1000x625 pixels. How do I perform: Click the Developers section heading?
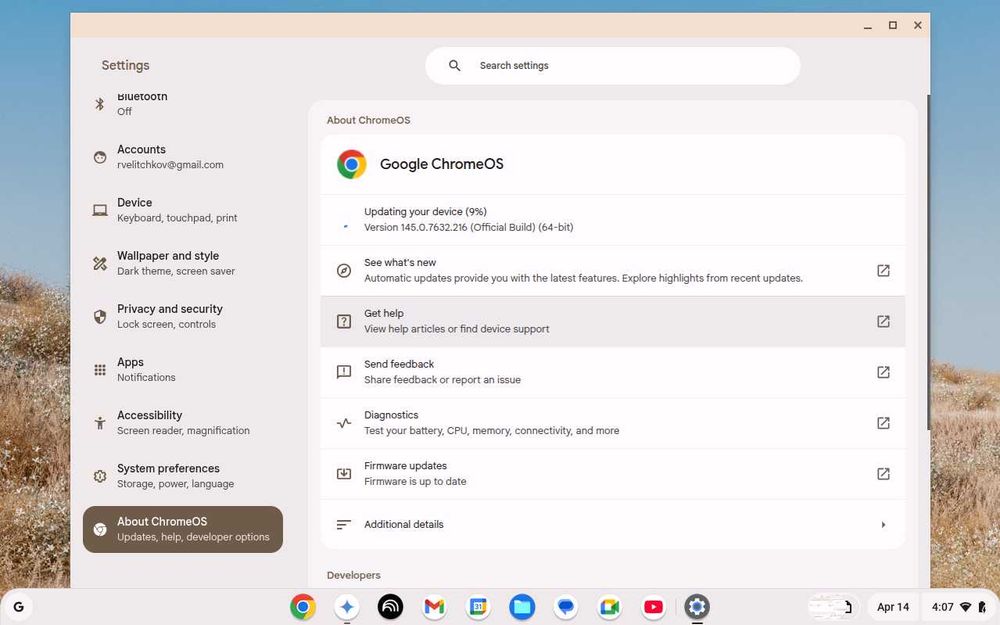coord(353,575)
